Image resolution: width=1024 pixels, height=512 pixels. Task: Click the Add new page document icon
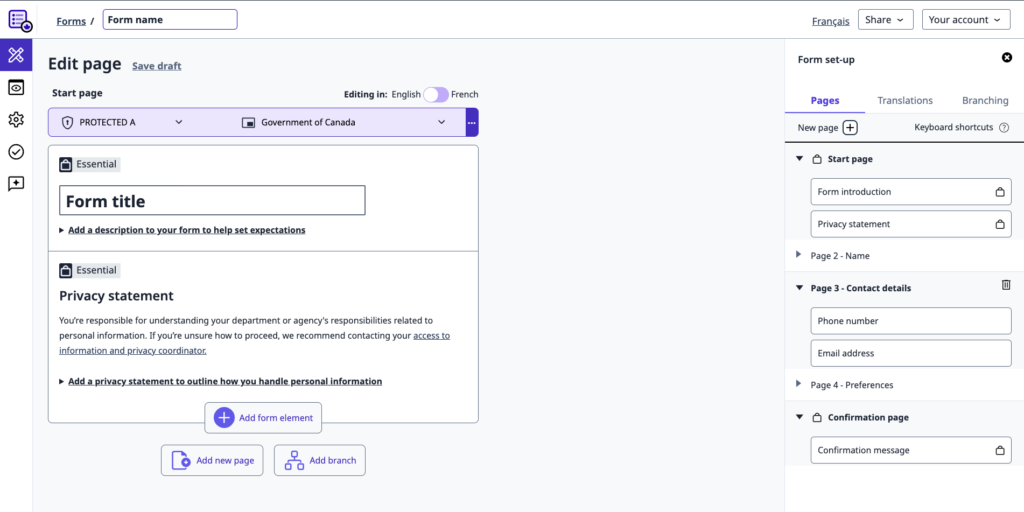coord(181,460)
